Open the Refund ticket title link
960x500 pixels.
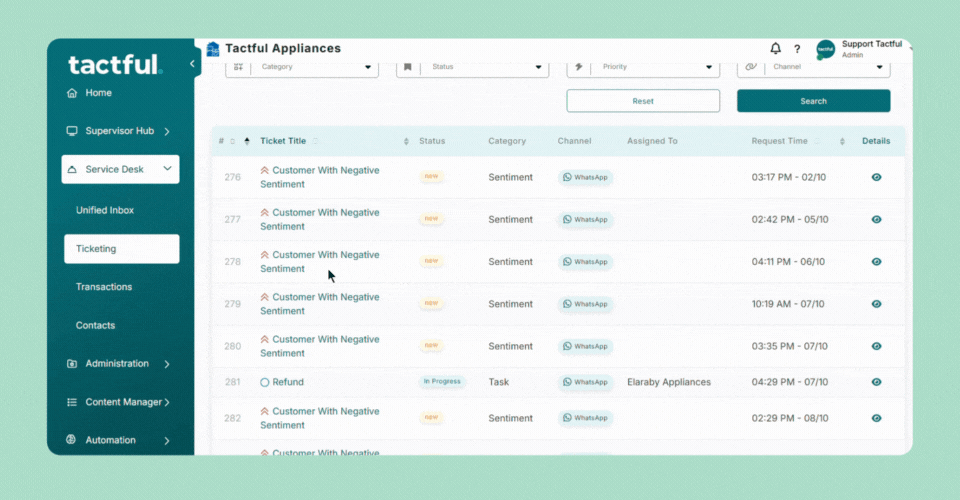pyautogui.click(x=287, y=382)
